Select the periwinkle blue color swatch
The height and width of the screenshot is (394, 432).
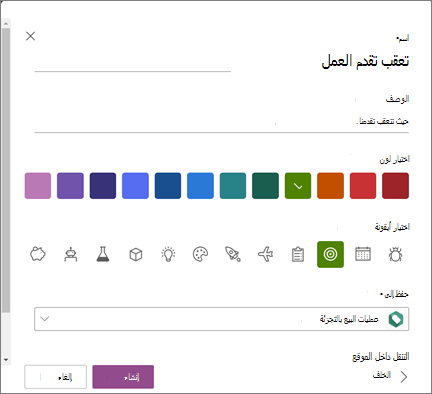pos(135,186)
